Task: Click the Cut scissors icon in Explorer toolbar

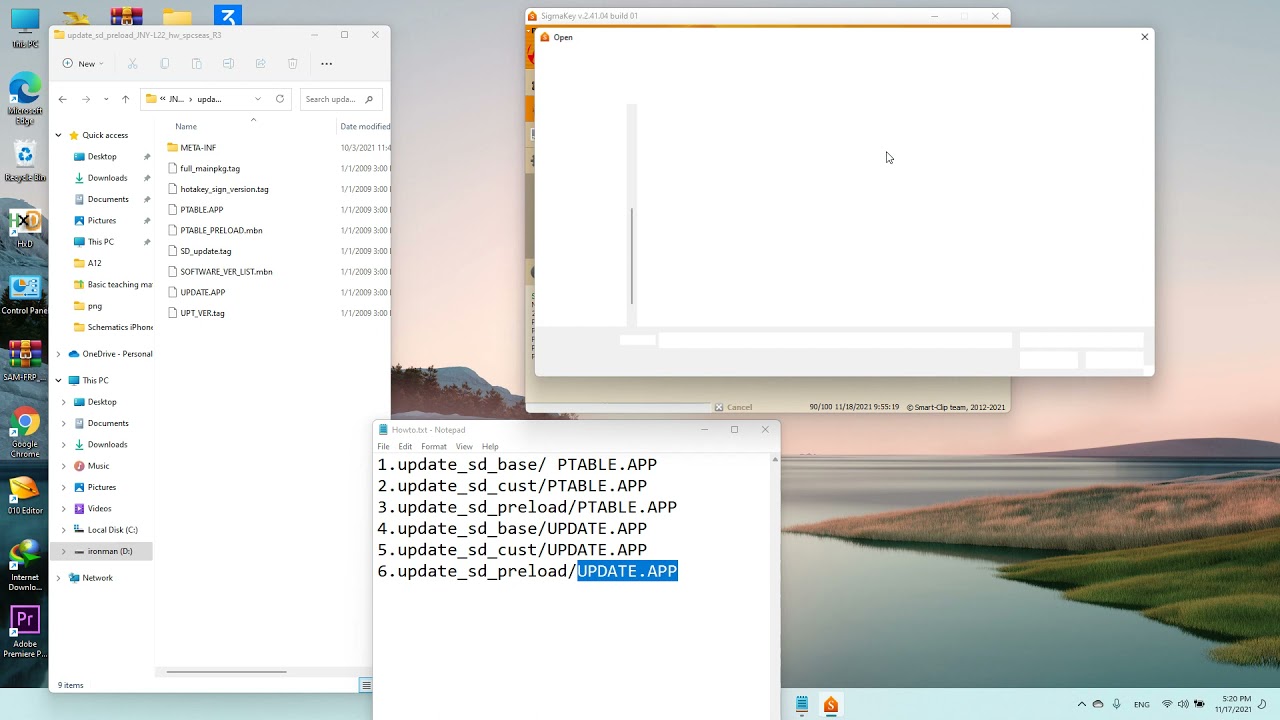Action: 132,63
